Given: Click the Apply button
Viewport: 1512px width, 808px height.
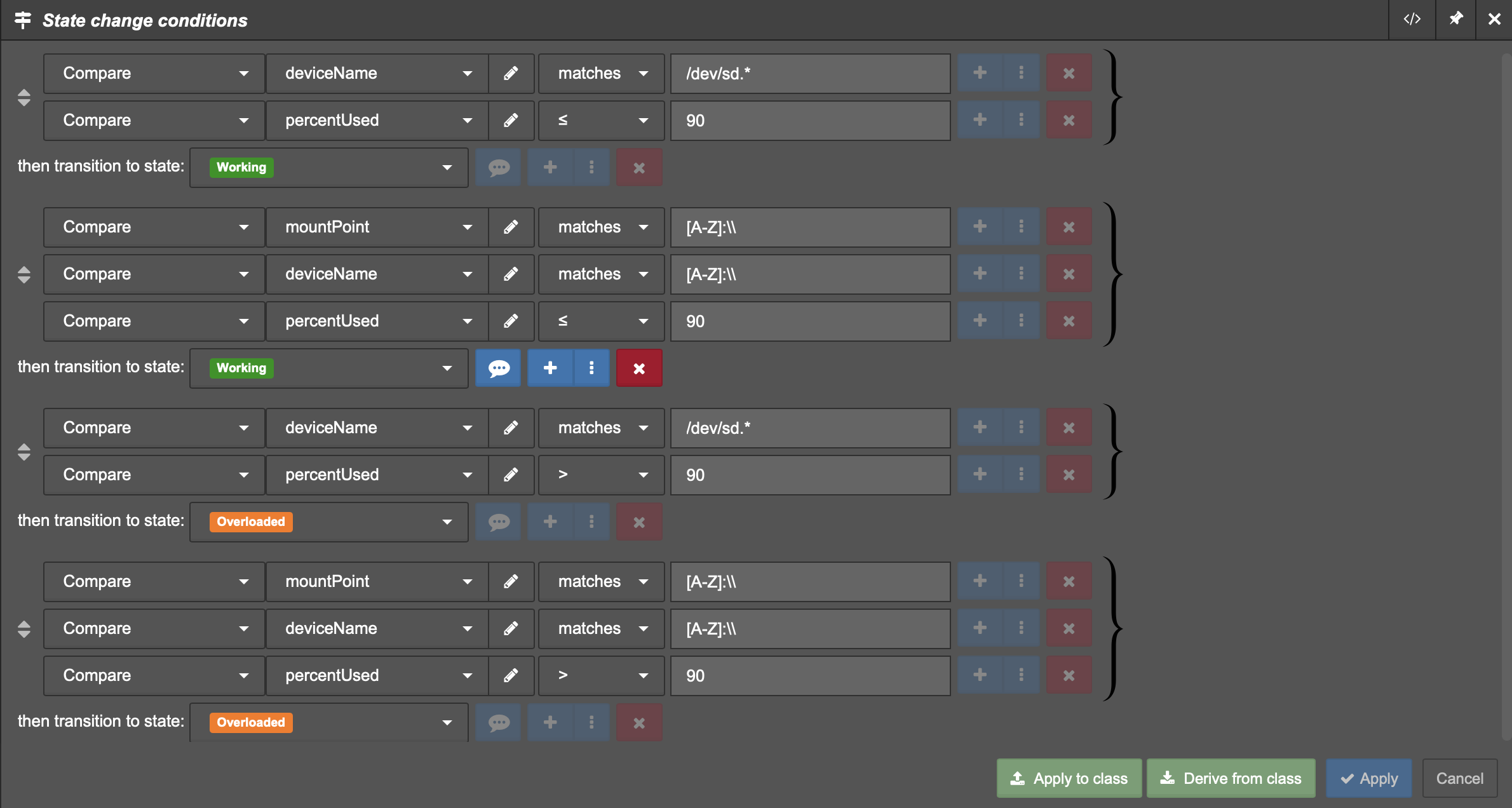Looking at the screenshot, I should point(1369,778).
